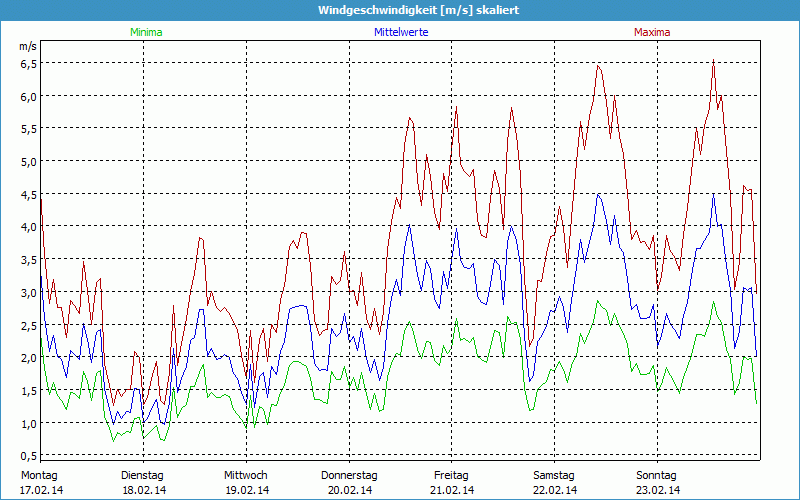Click the 3,0 y-axis value

click(x=29, y=292)
